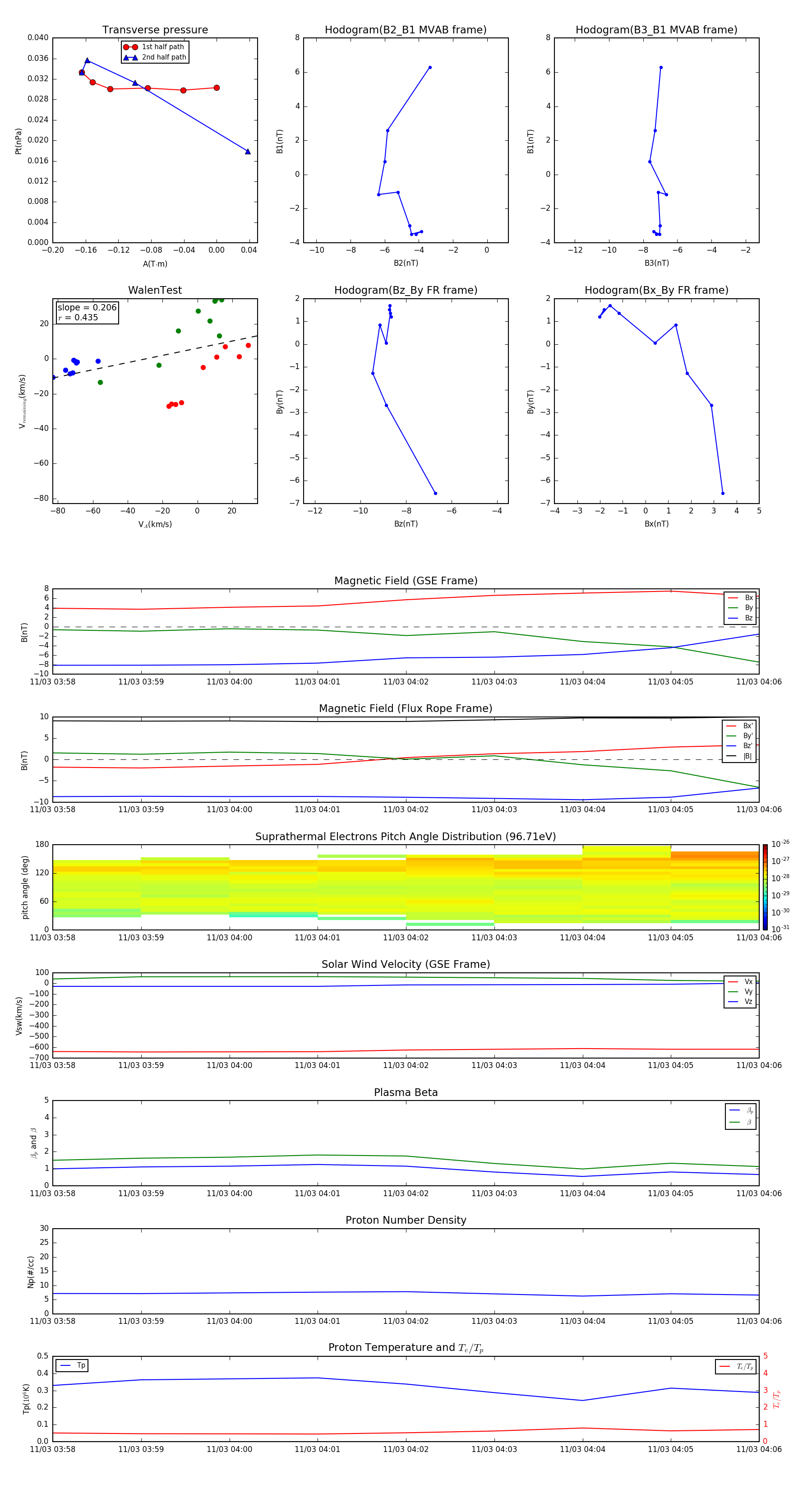Click the "B3(nT)" x-axis label
812x1489 pixels.
click(656, 263)
